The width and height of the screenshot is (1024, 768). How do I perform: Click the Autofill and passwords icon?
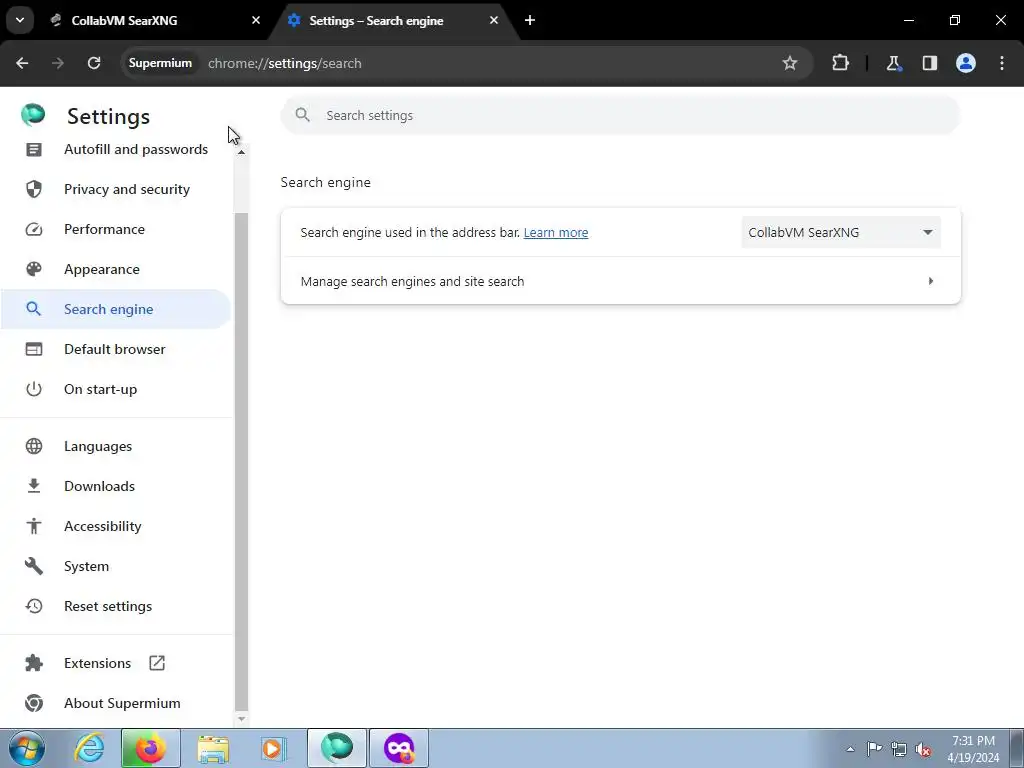[34, 150]
